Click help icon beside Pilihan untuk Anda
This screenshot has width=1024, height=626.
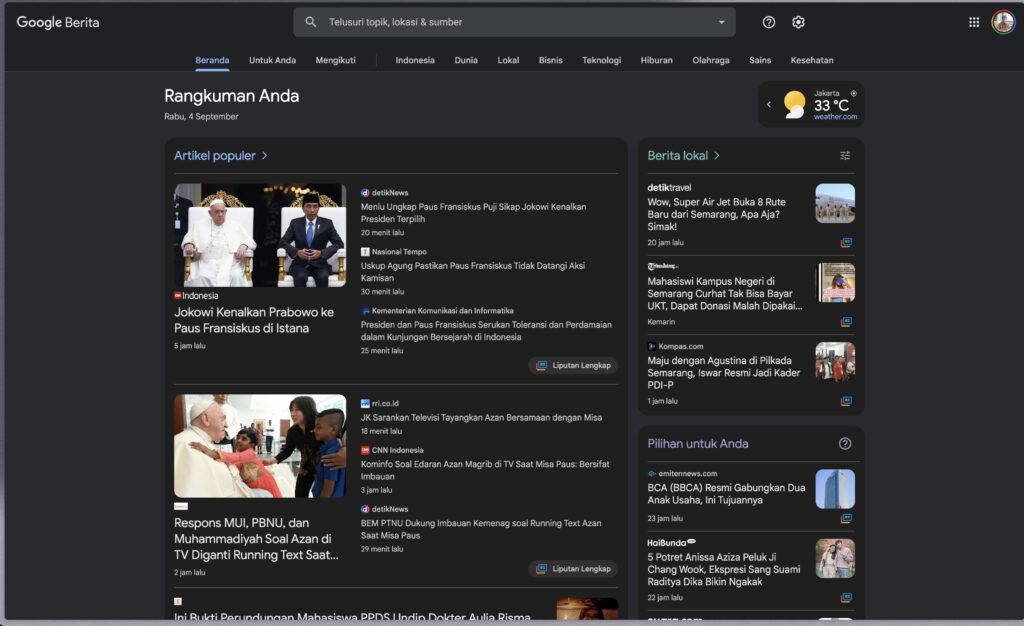845,444
